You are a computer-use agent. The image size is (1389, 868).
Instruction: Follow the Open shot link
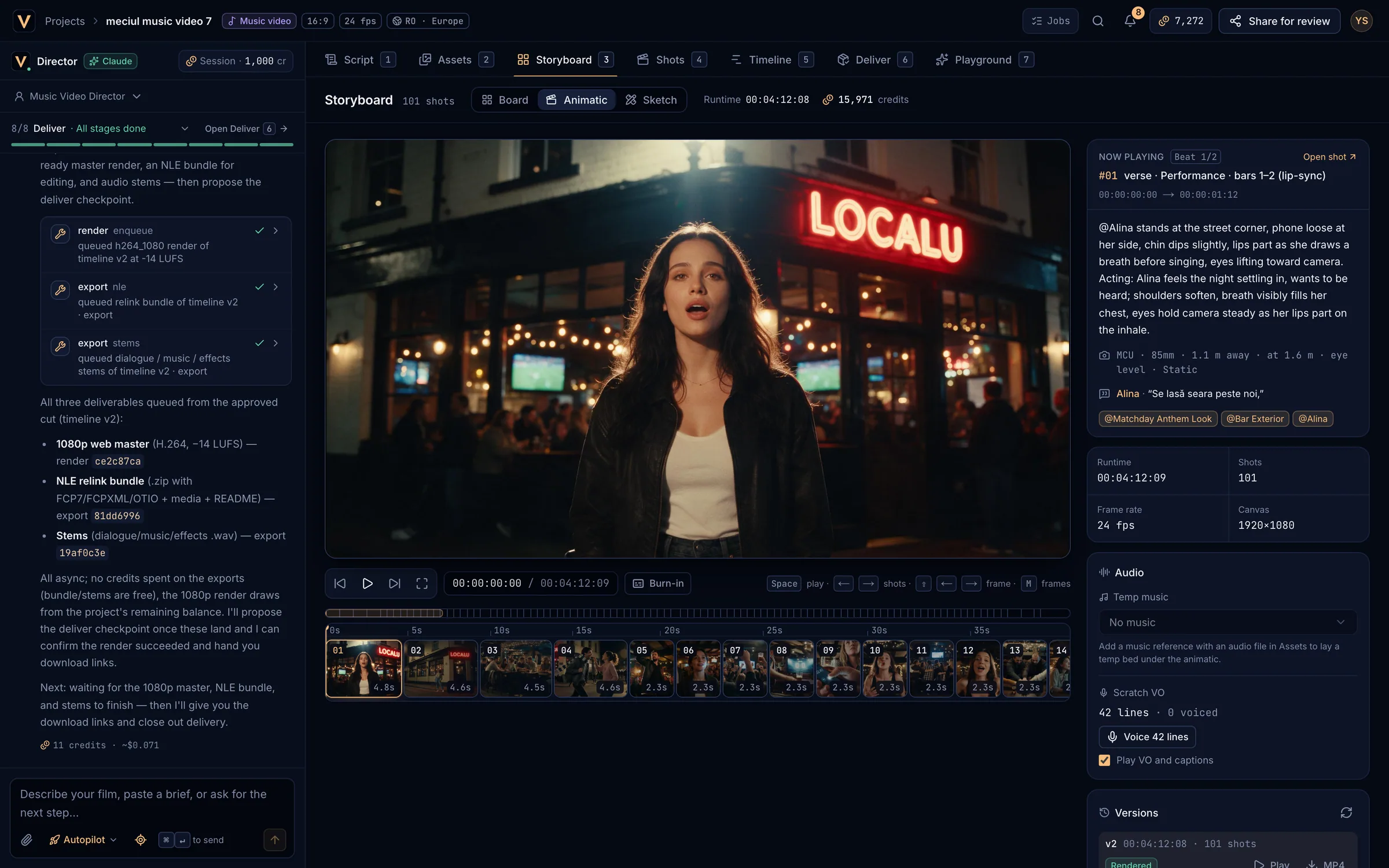(x=1329, y=157)
